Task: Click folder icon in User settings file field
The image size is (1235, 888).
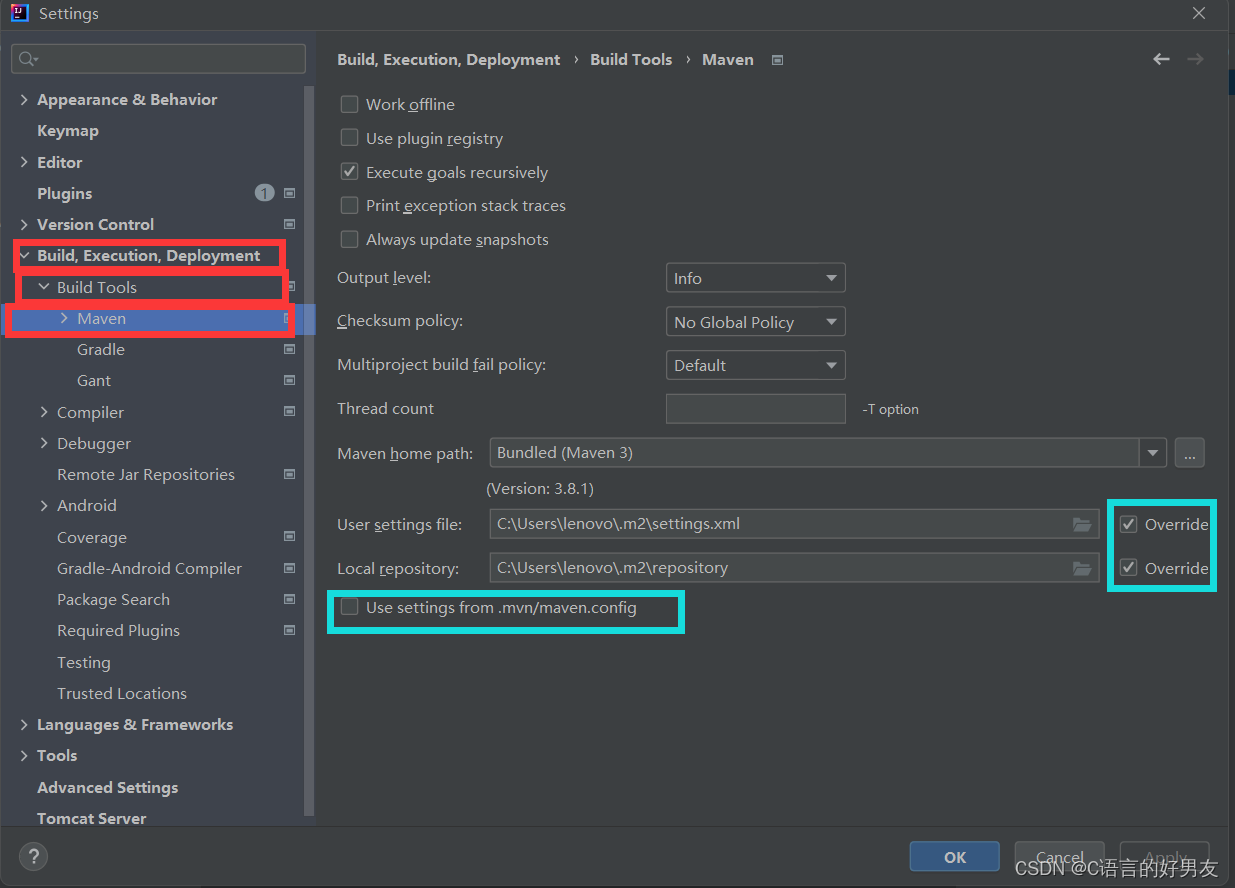Action: tap(1081, 524)
